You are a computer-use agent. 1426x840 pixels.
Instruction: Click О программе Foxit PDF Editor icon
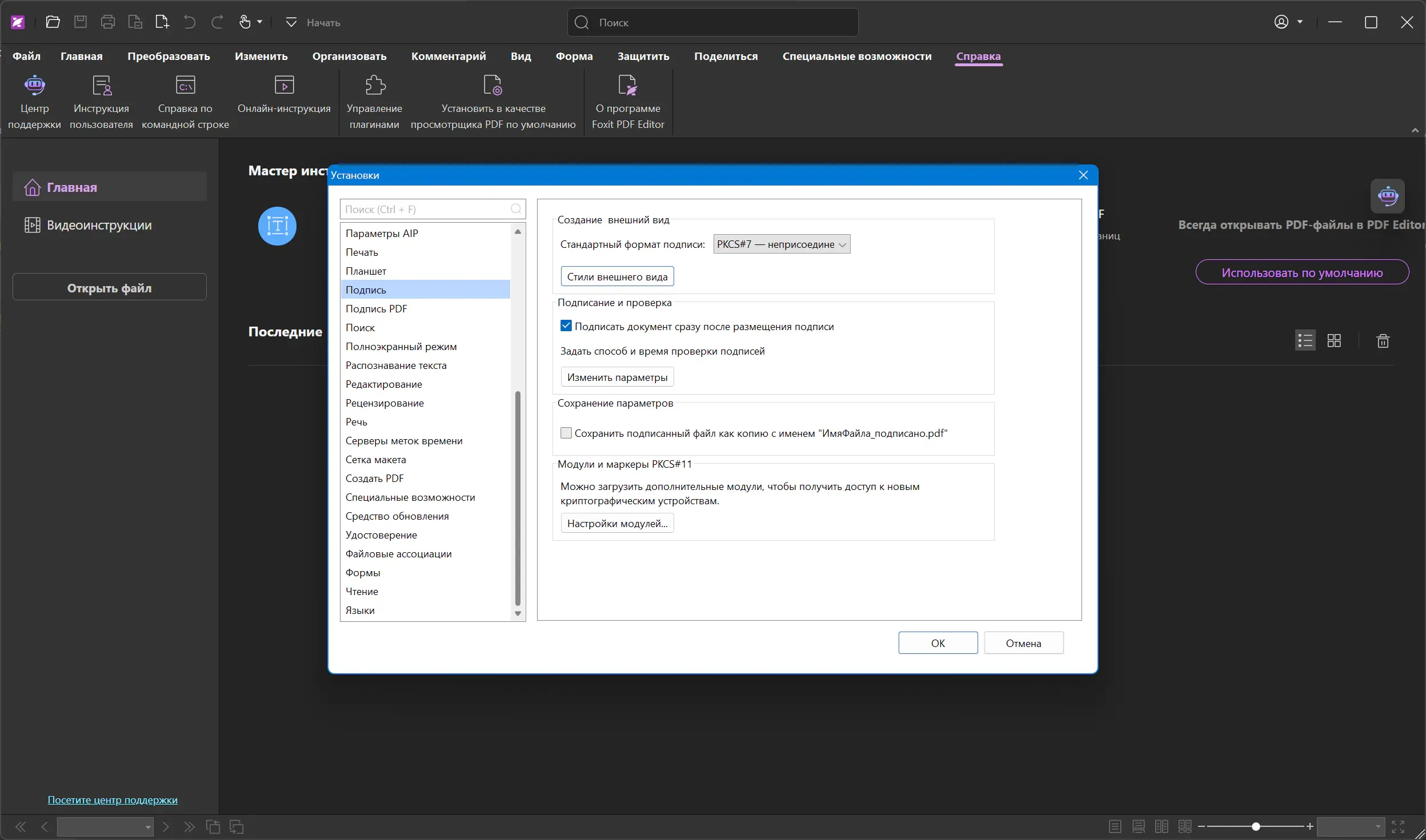[627, 86]
